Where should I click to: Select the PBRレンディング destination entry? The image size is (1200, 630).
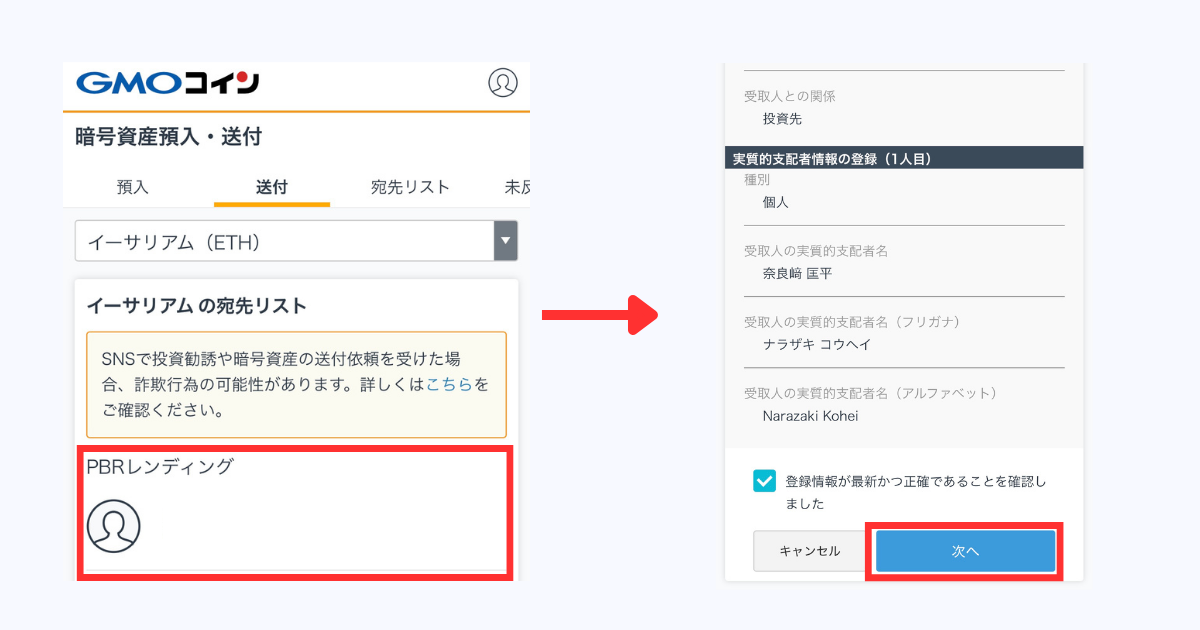[295, 514]
